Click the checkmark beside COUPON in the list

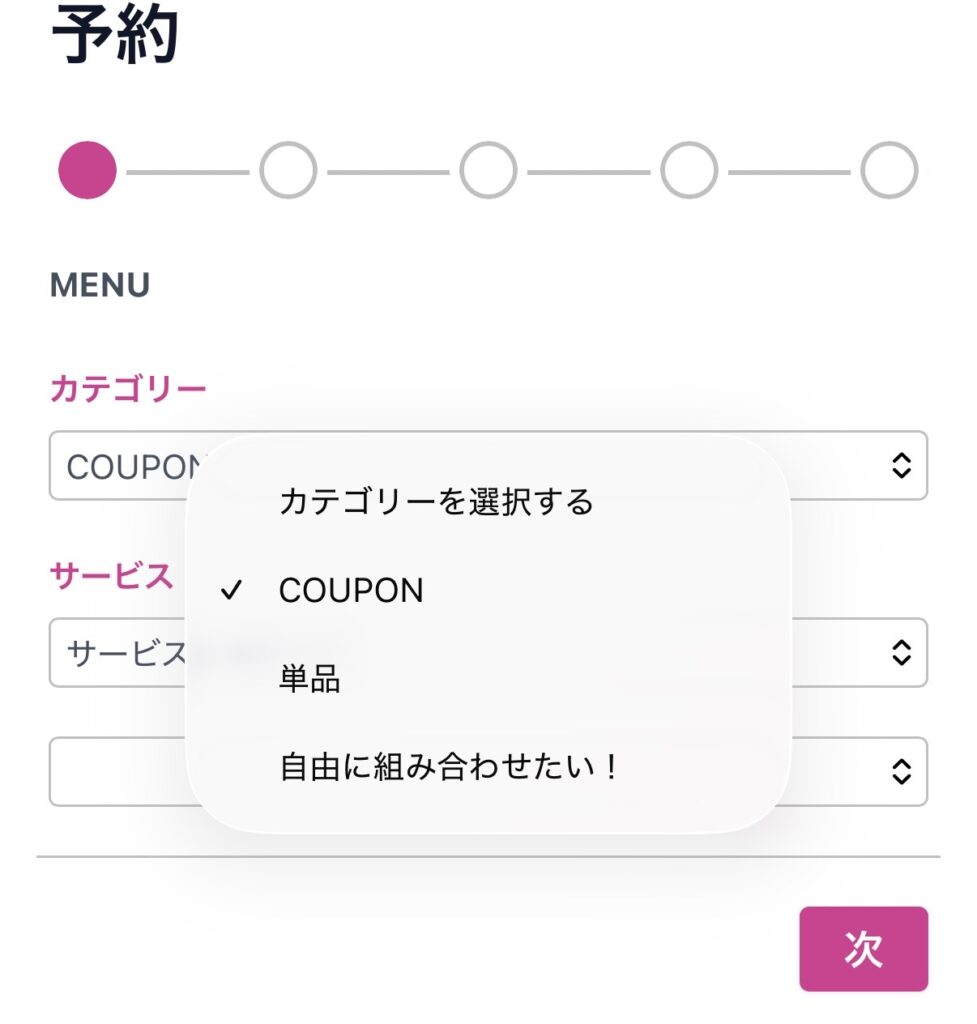(x=232, y=591)
